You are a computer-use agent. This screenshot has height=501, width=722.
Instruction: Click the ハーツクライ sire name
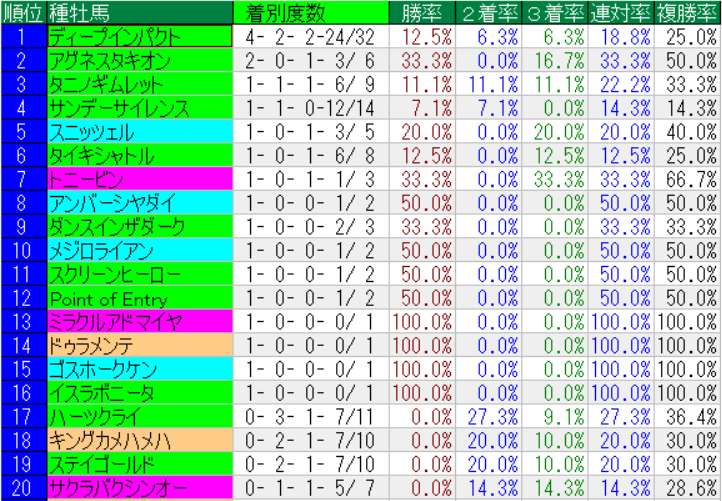point(140,416)
